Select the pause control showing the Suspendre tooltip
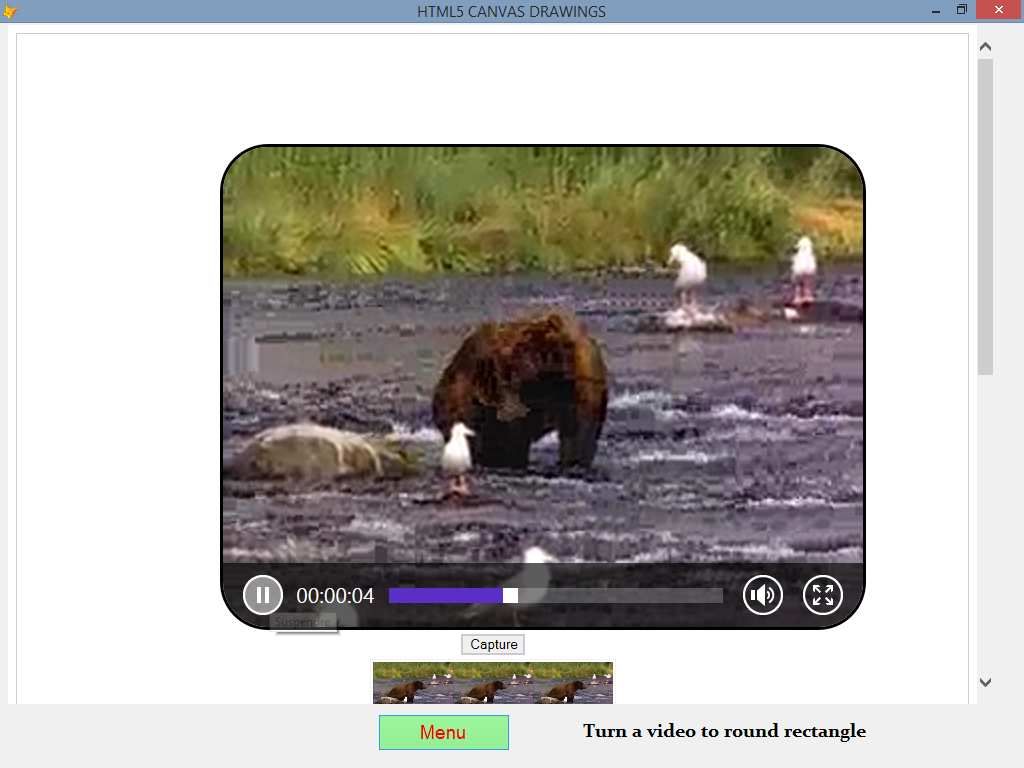Image resolution: width=1024 pixels, height=768 pixels. coord(262,594)
